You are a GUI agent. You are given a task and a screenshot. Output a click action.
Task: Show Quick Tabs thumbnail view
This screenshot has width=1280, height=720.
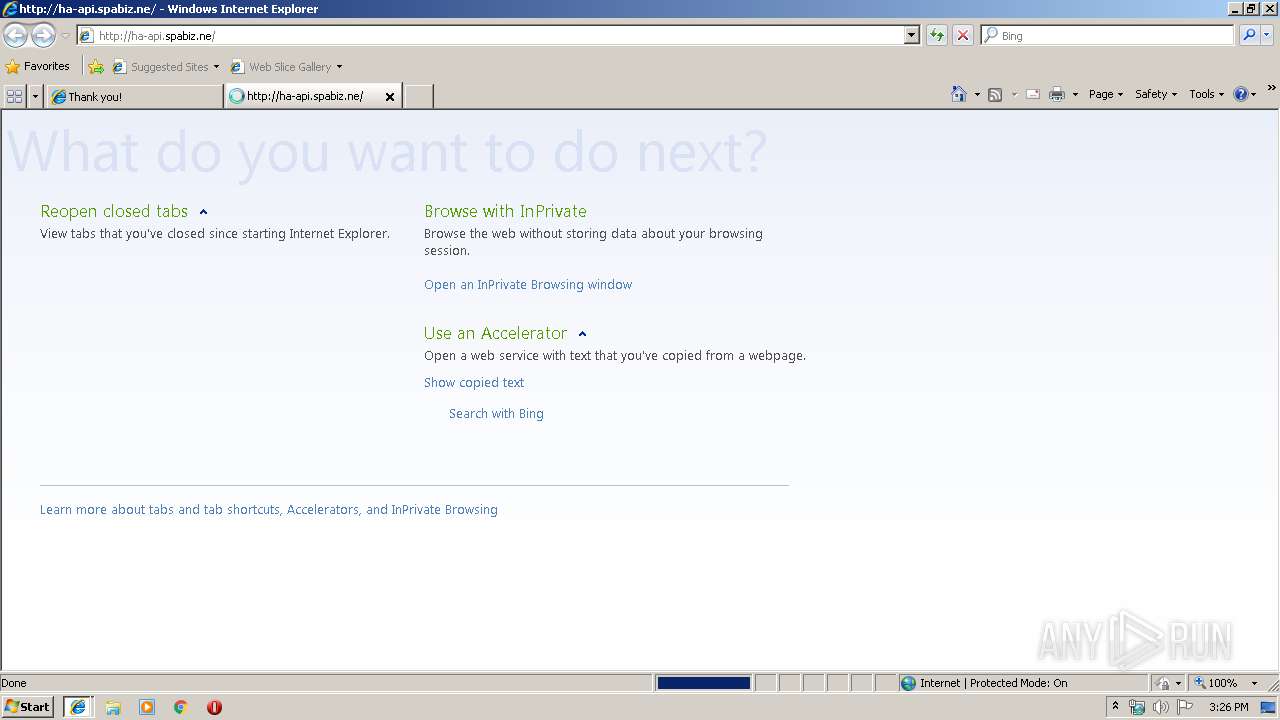click(x=14, y=96)
